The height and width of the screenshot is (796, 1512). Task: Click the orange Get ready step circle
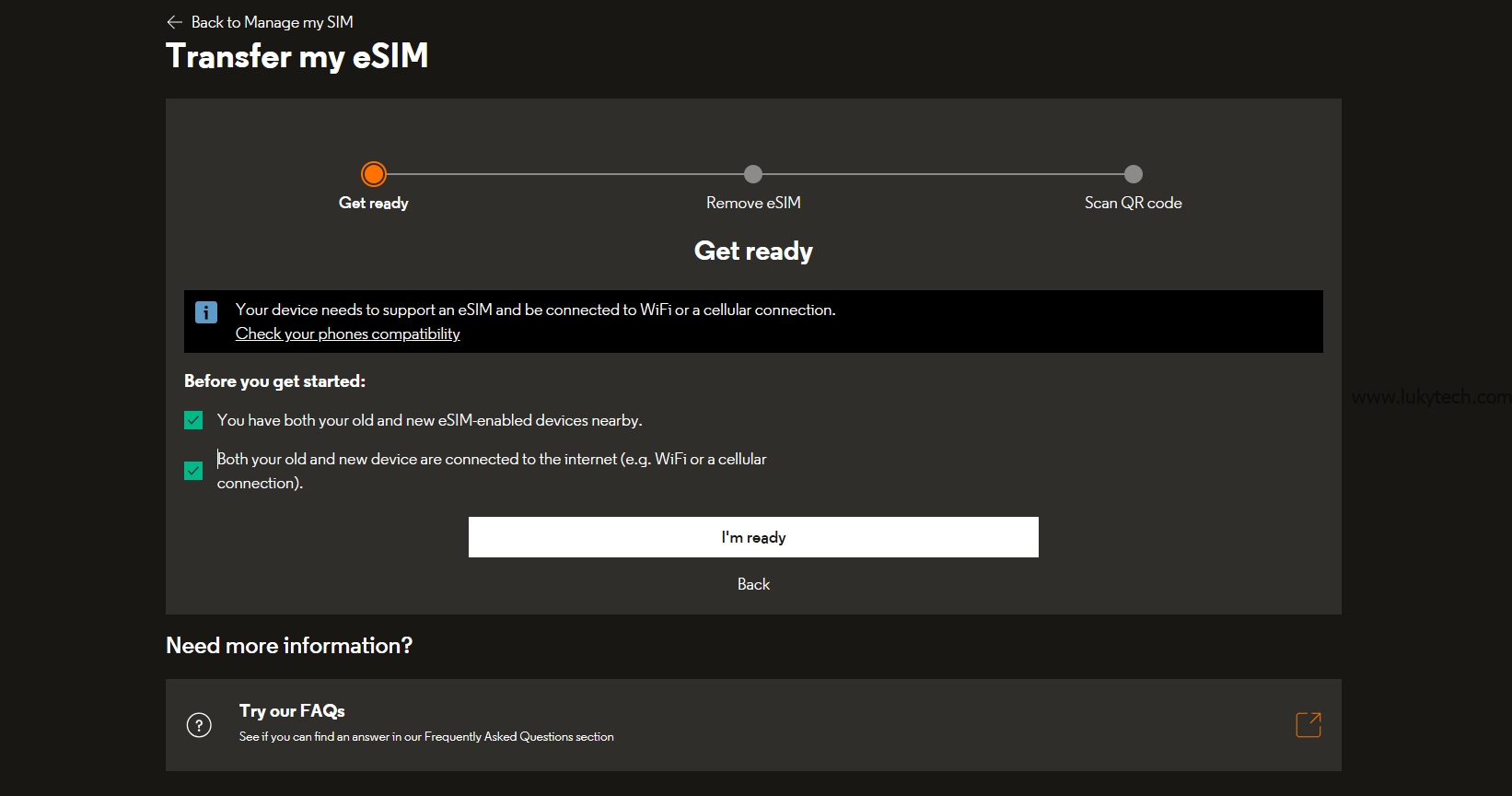pos(374,174)
